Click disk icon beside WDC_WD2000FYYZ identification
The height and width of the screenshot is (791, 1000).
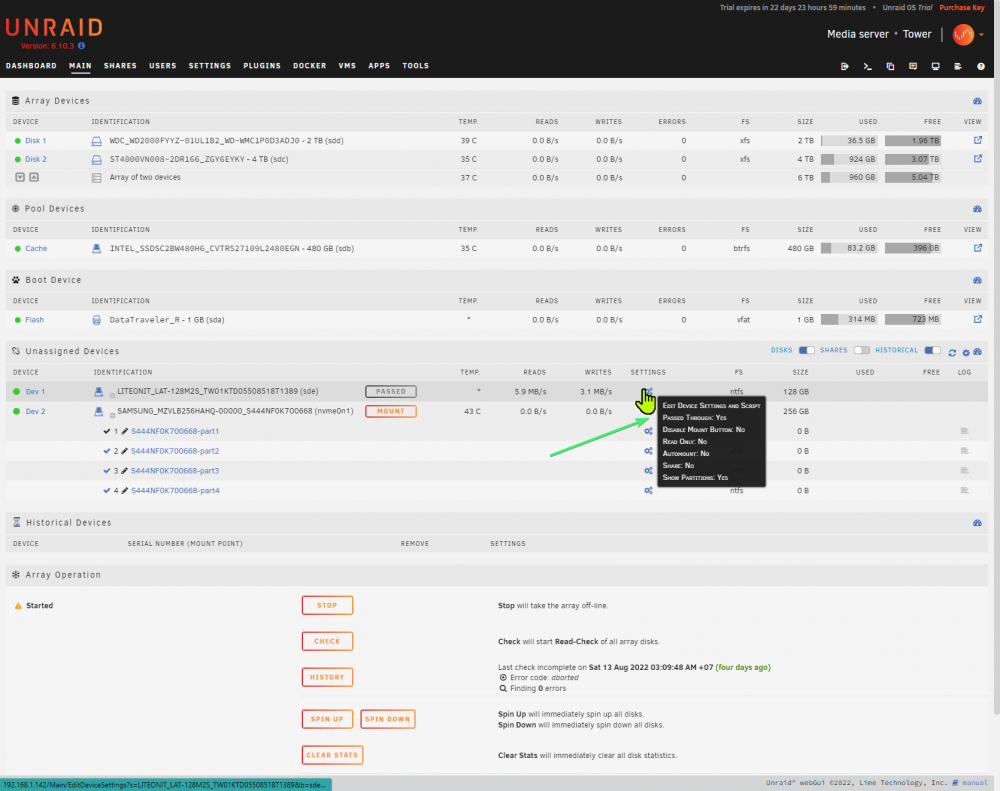coord(96,141)
